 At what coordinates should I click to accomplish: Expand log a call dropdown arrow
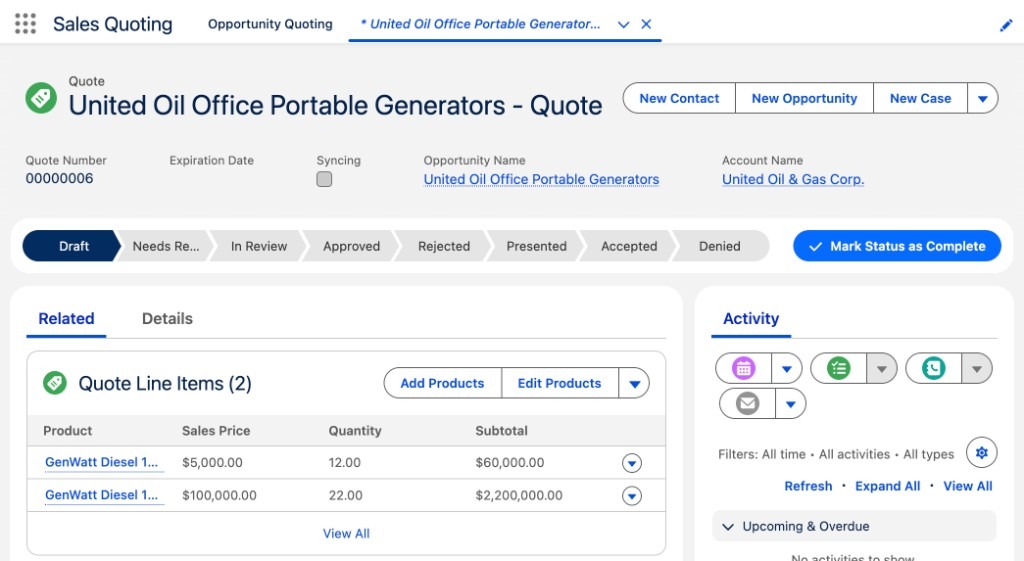coord(976,369)
